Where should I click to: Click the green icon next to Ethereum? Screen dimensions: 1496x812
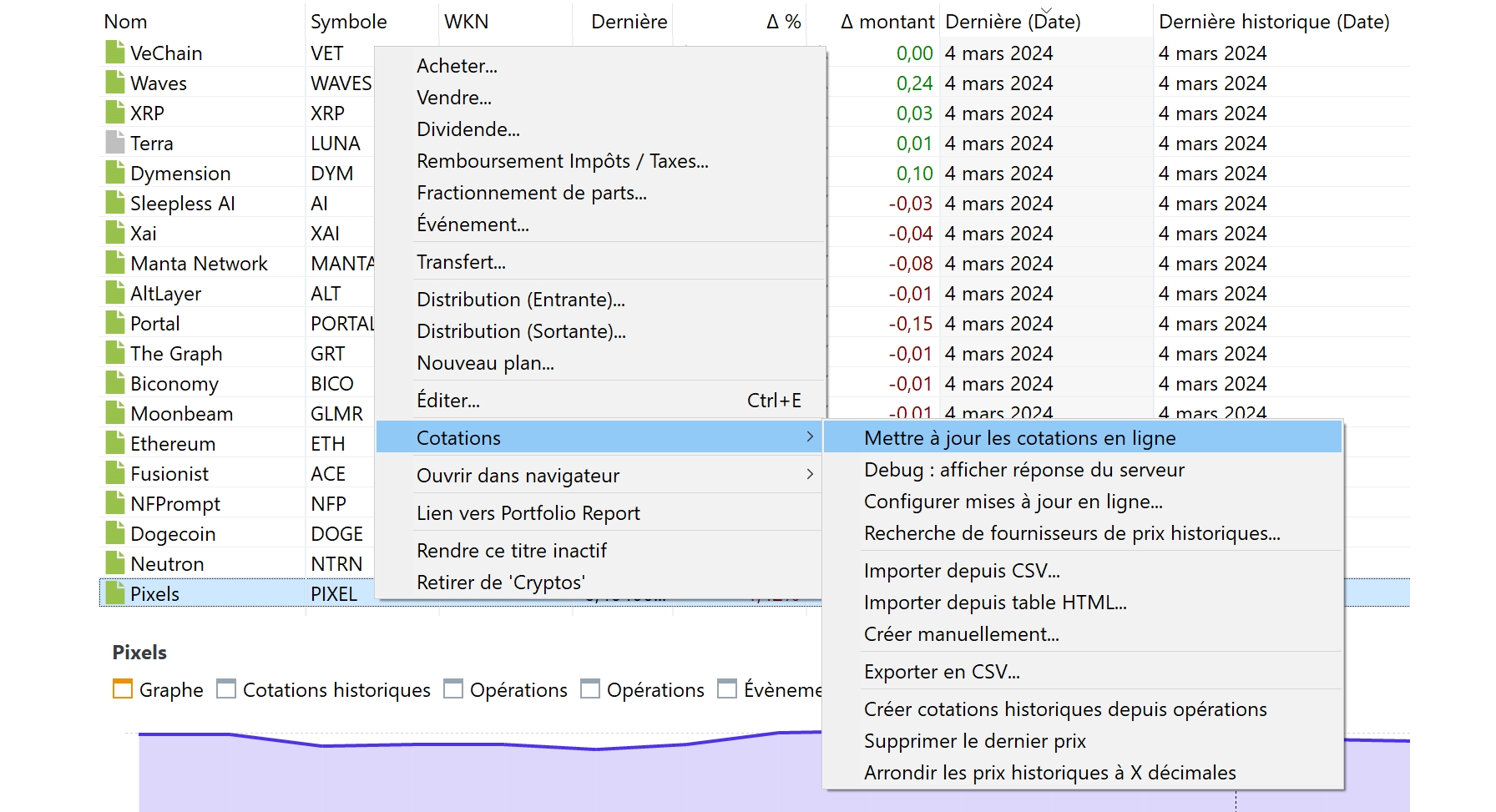(115, 444)
